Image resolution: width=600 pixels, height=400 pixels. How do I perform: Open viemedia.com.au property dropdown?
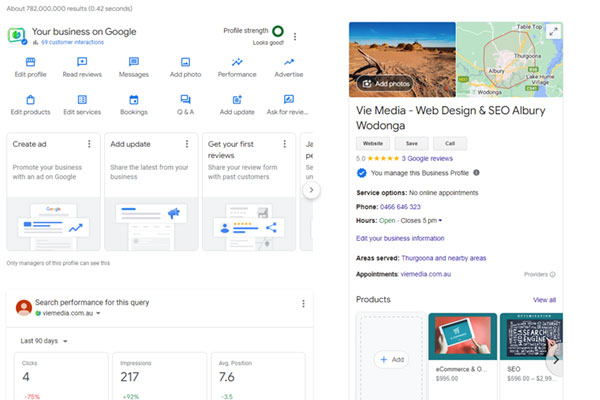tap(68, 313)
